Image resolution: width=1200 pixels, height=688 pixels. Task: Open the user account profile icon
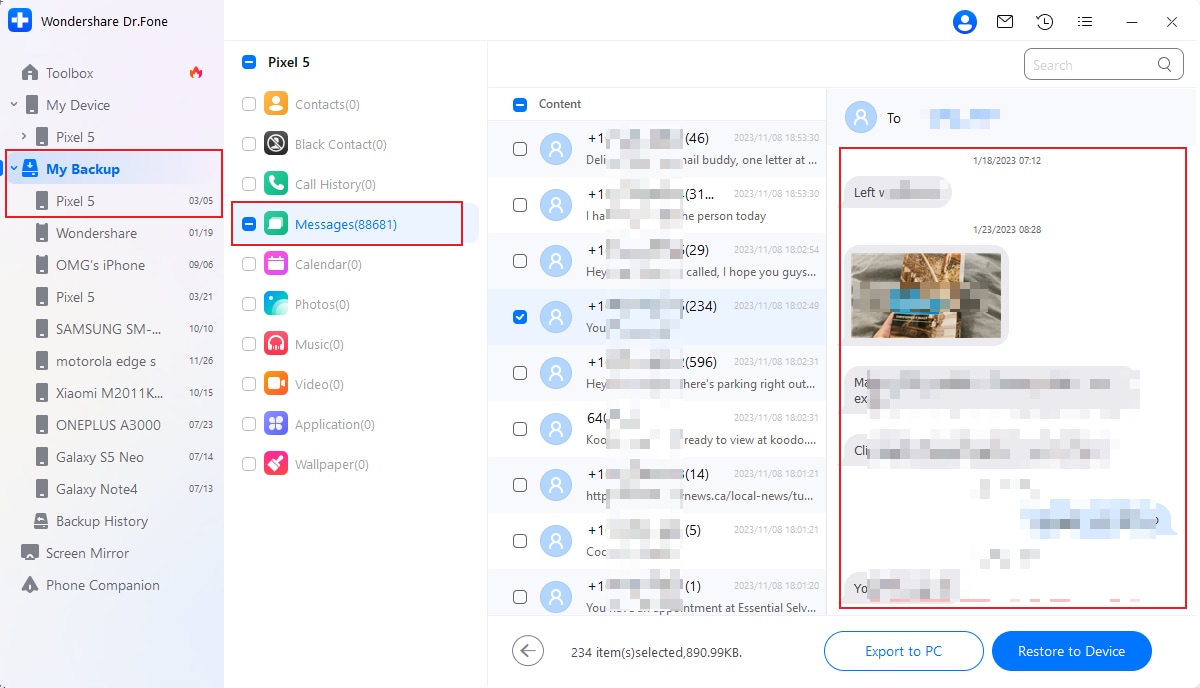point(964,22)
